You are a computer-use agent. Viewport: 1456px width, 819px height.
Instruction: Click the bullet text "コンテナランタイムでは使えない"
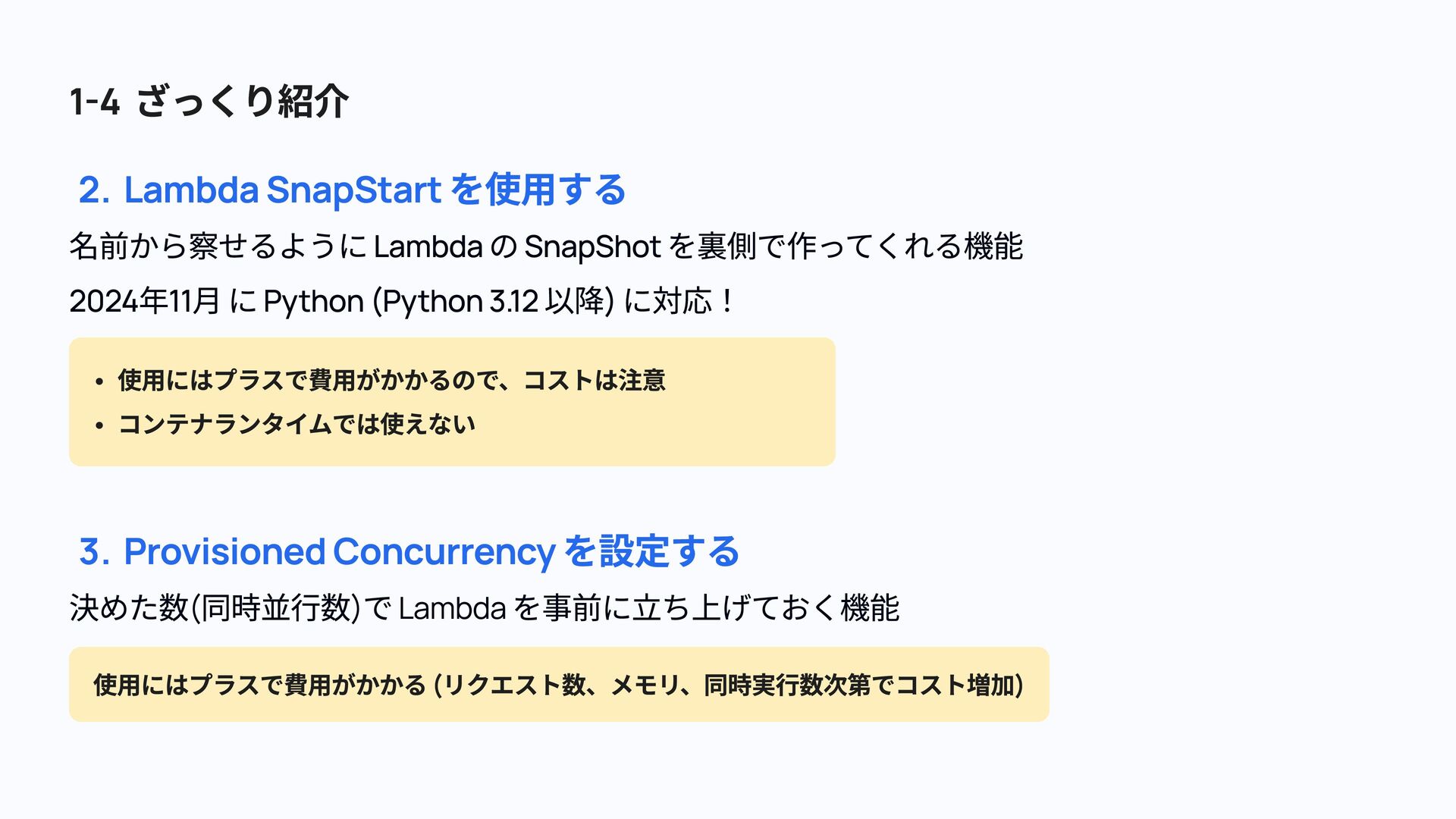pos(297,424)
